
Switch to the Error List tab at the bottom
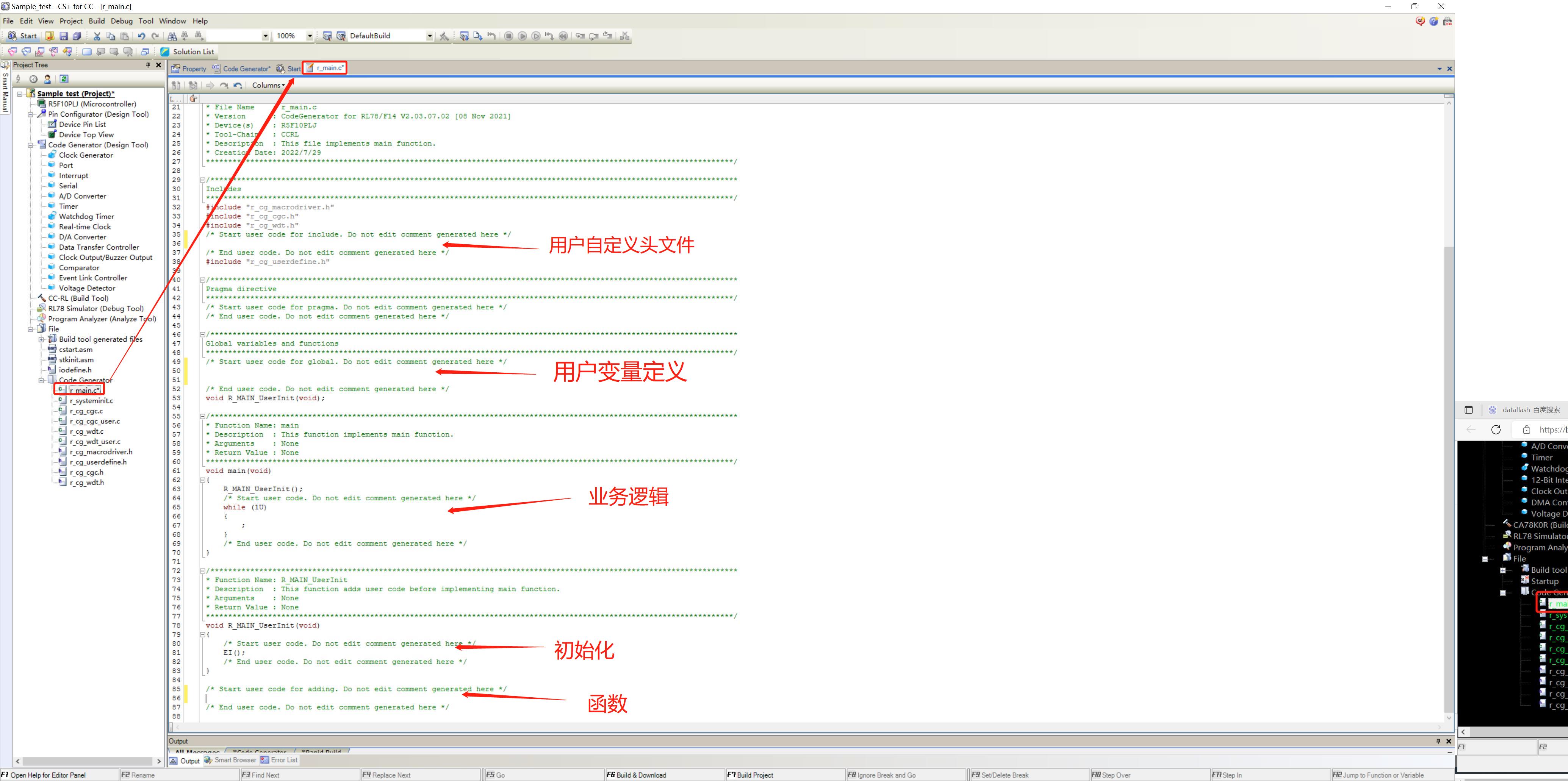tap(279, 760)
